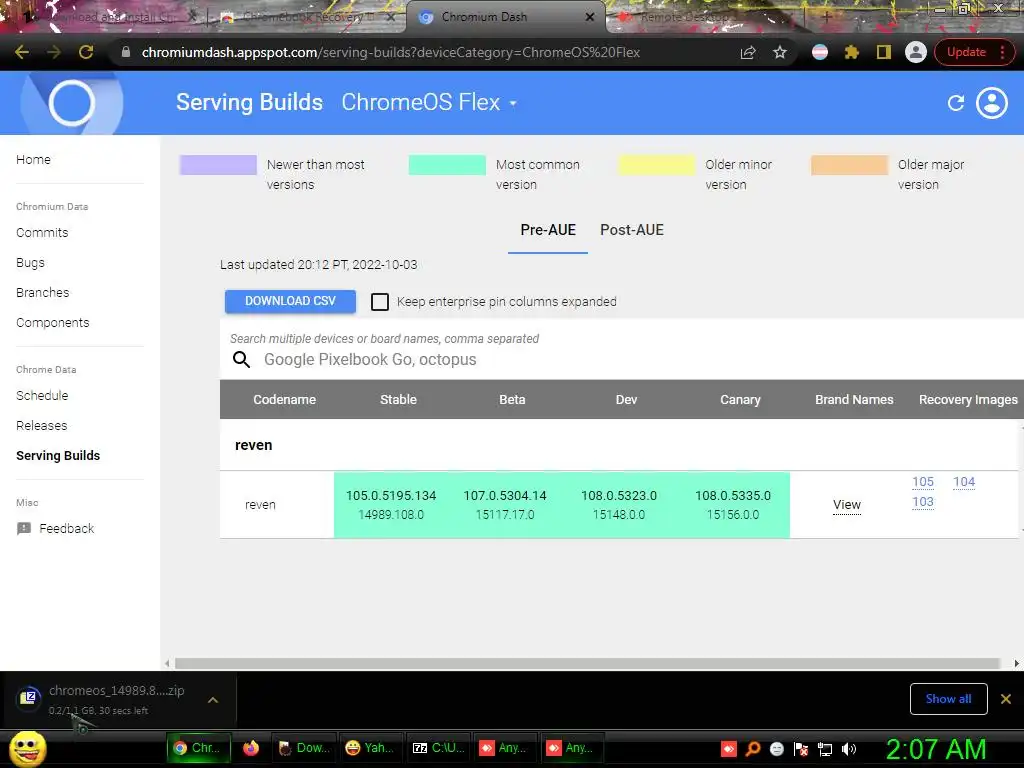The image size is (1024, 768).
Task: Toggle the browser side panel icon
Action: pos(884,52)
